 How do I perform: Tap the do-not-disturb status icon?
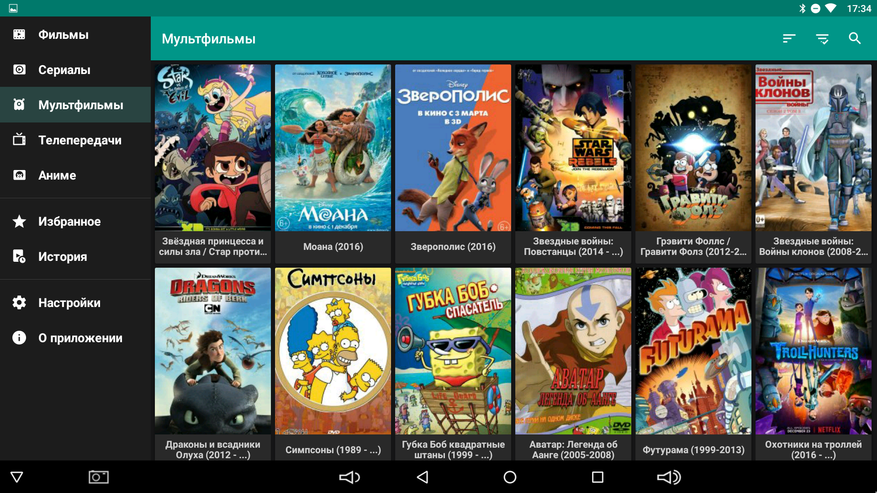coord(815,8)
